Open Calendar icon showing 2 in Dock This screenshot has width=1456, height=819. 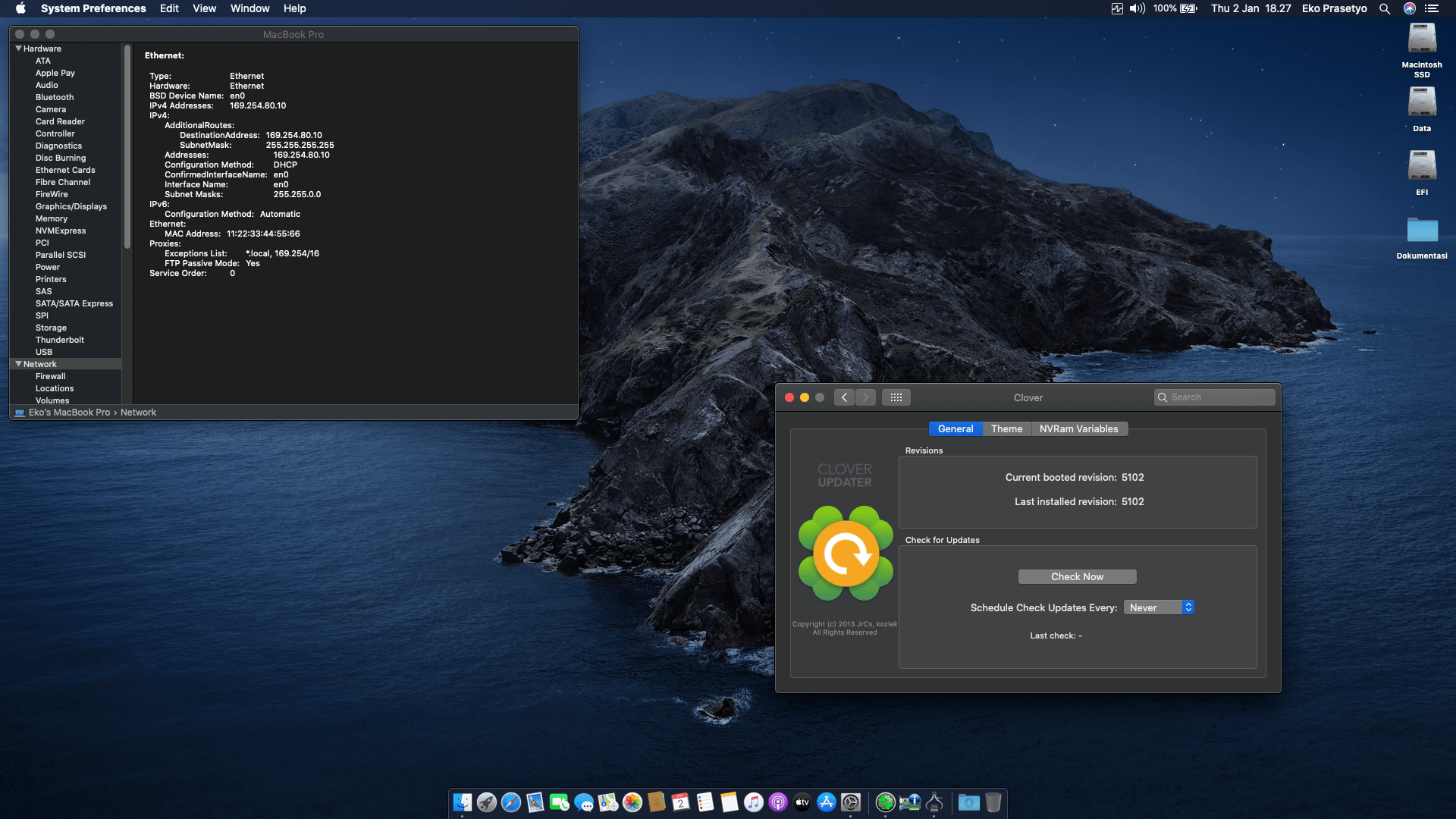point(681,802)
